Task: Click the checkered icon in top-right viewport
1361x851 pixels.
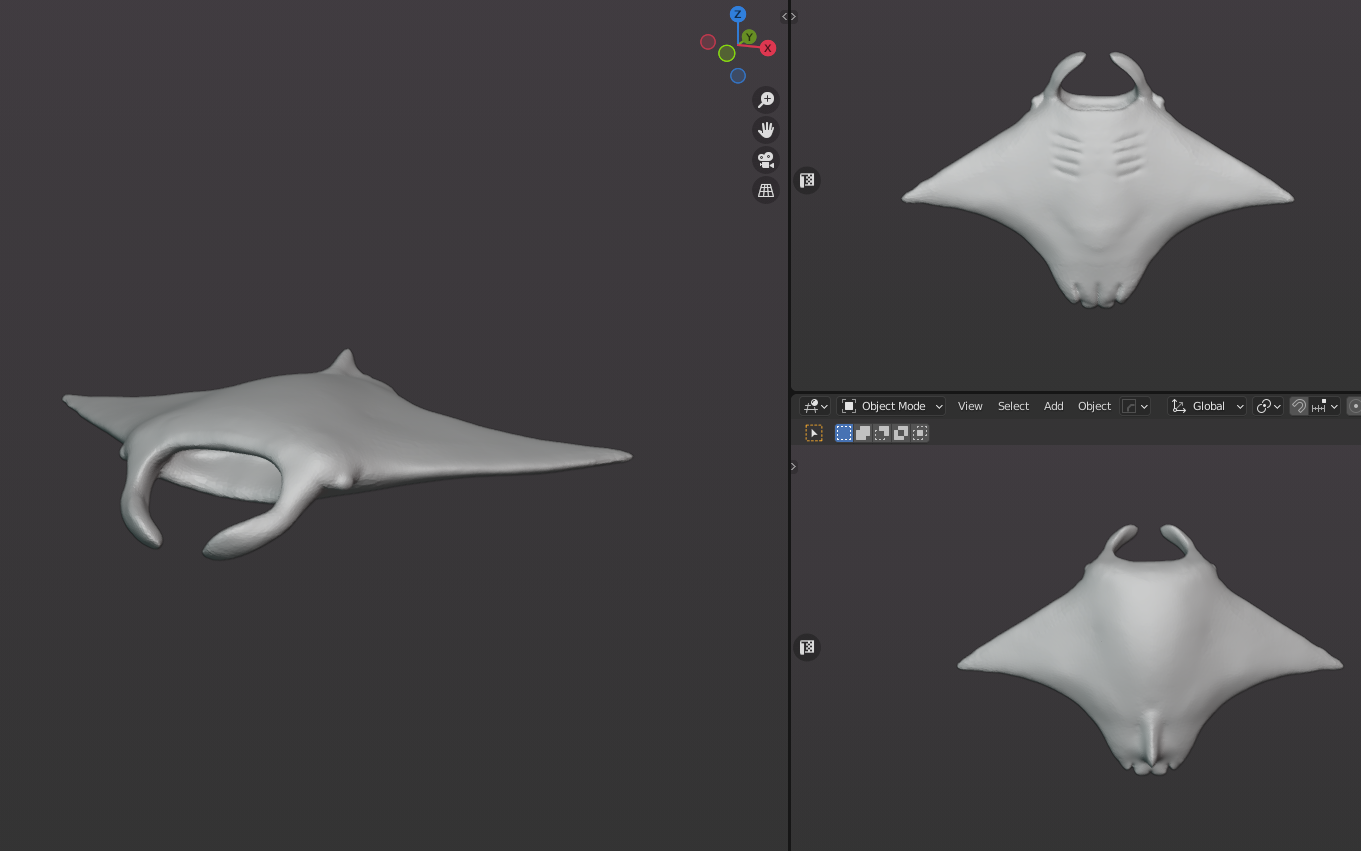Action: 807,180
